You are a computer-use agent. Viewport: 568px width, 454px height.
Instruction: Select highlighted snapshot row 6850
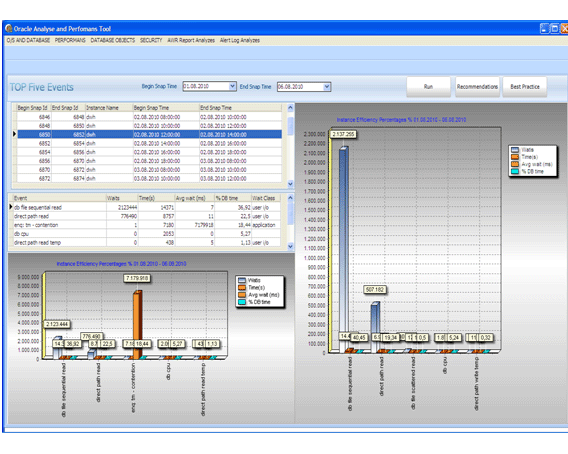149,134
